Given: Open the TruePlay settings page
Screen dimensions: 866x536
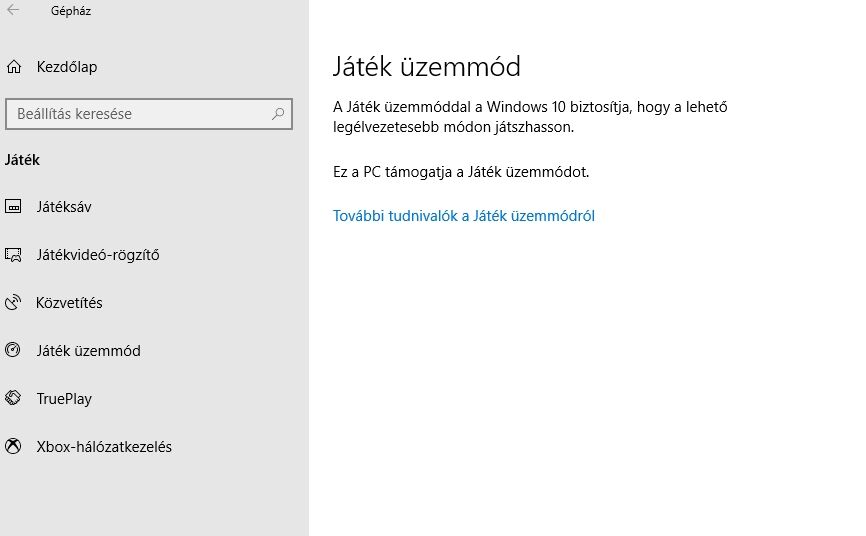Looking at the screenshot, I should click(64, 399).
